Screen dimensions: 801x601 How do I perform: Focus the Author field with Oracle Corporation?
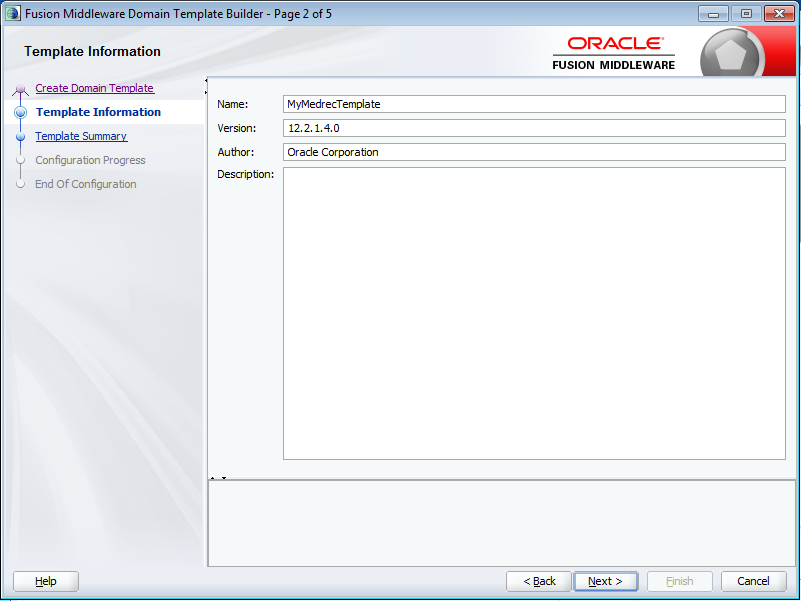click(534, 152)
